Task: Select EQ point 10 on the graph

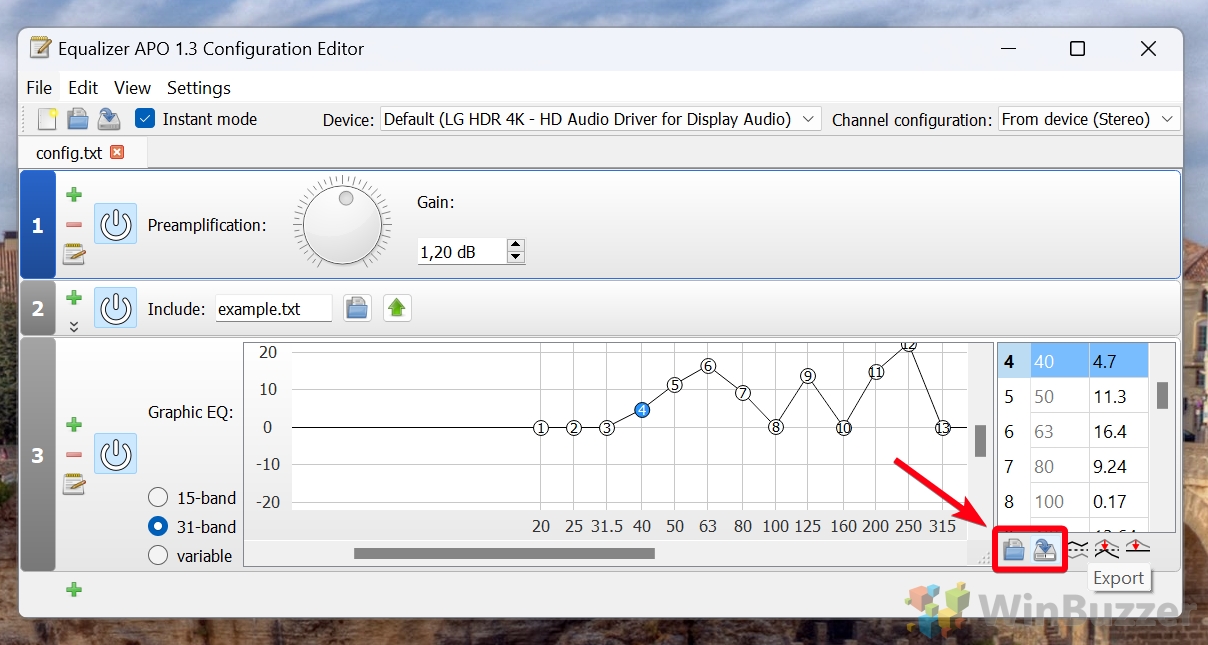Action: click(843, 428)
